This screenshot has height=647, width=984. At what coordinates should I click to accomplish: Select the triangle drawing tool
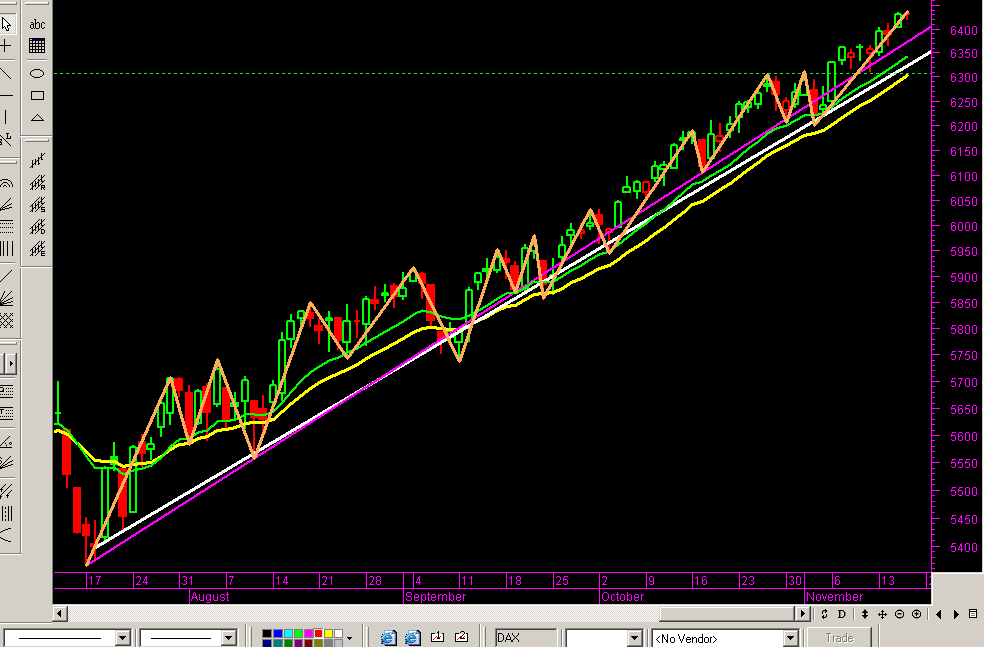37,117
